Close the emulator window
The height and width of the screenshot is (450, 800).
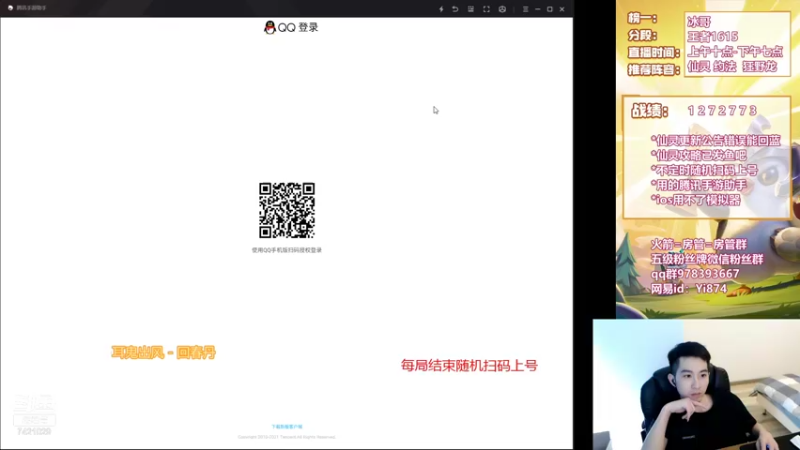(x=562, y=9)
